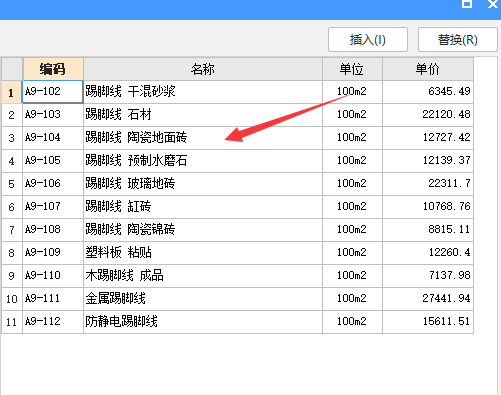Select code cell A9-106
This screenshot has width=501, height=395.
point(53,184)
